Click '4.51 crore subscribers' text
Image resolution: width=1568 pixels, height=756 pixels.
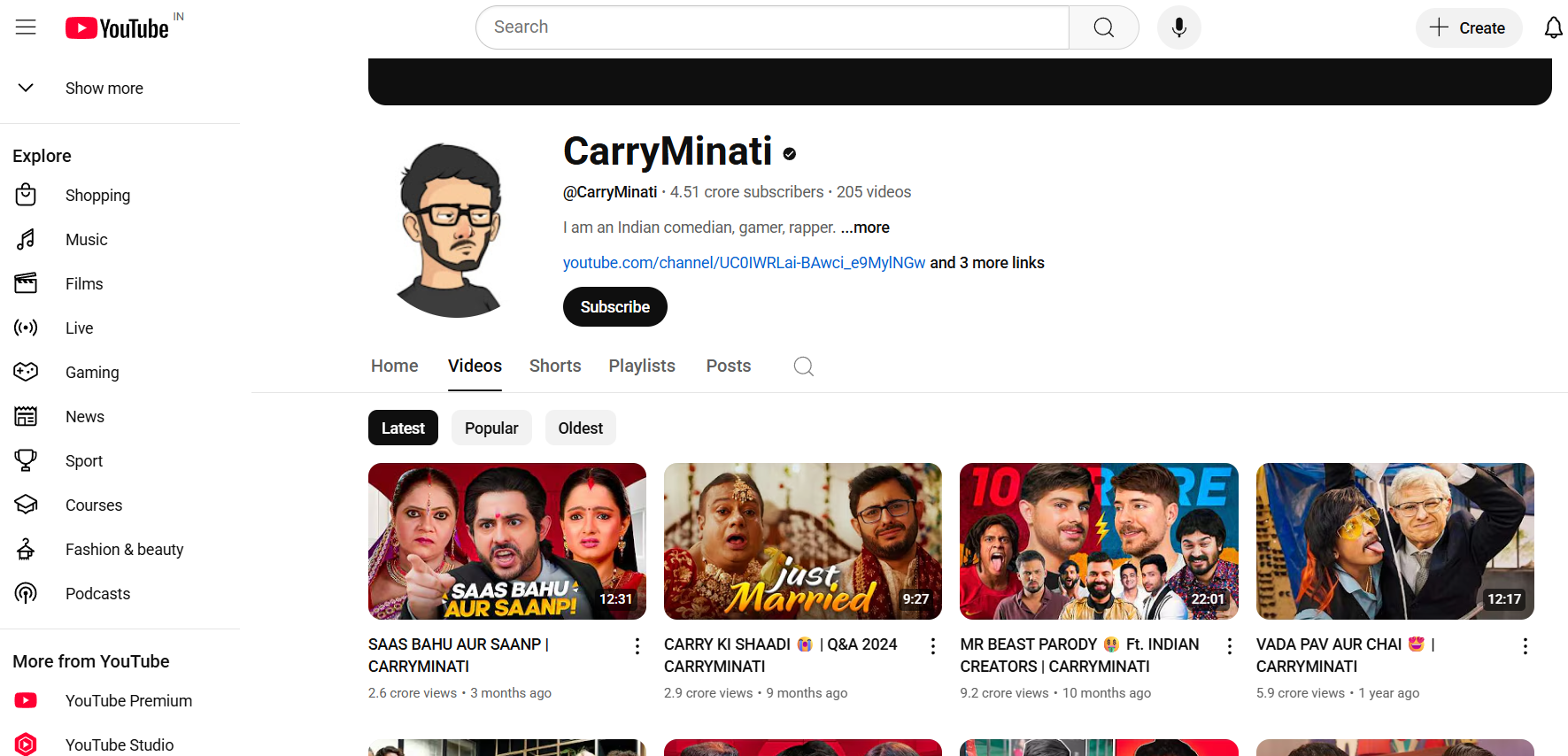click(747, 192)
